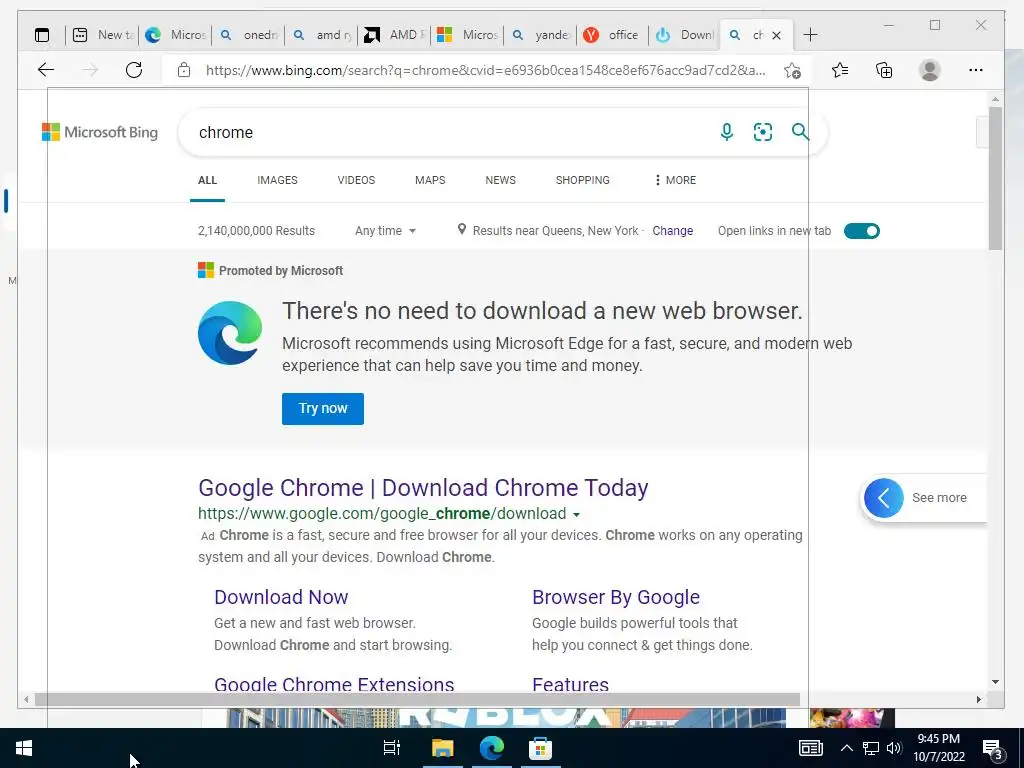Reload the page with the refresh icon
The width and height of the screenshot is (1024, 768).
134,70
